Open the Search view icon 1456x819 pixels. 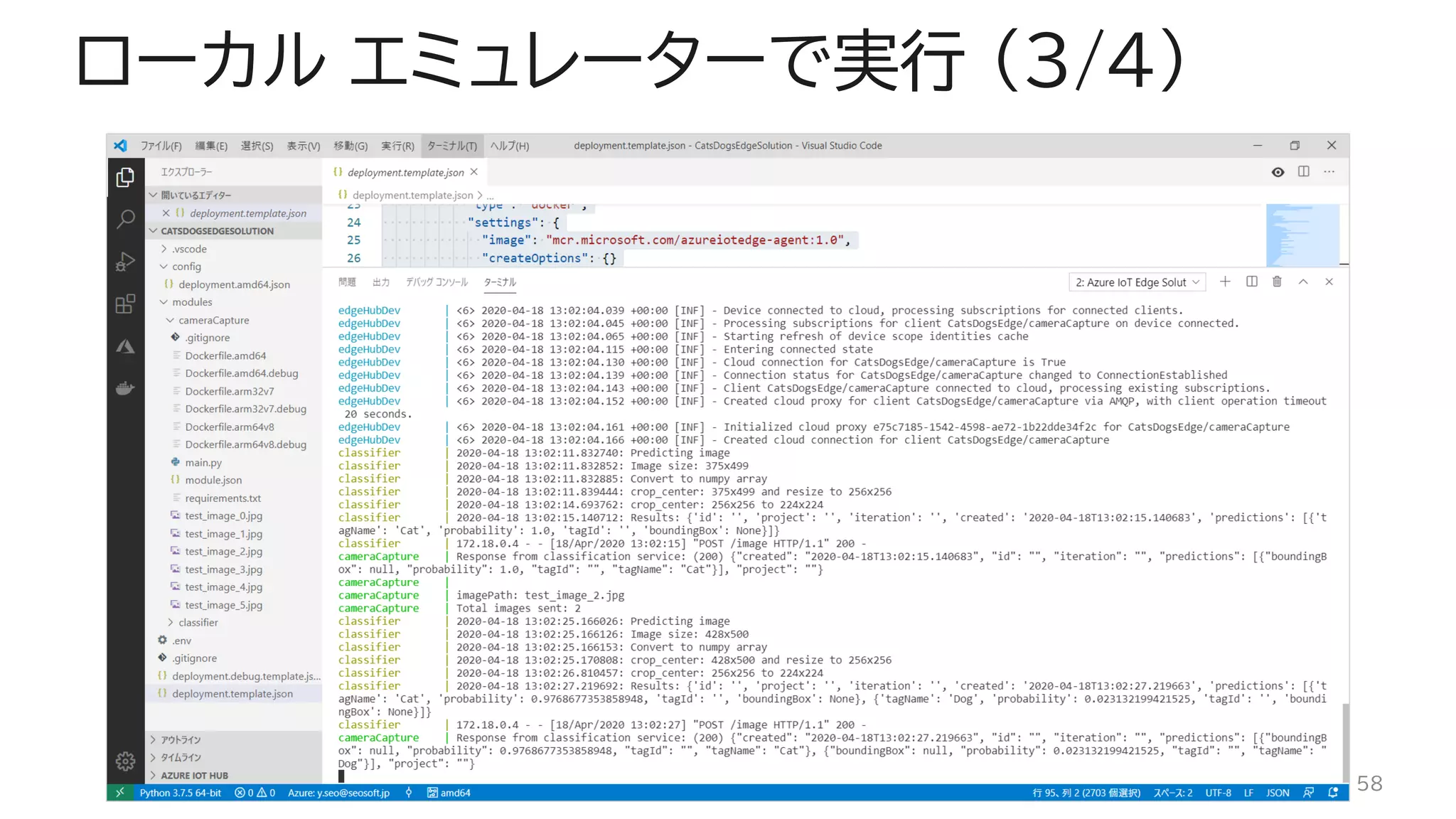[125, 219]
